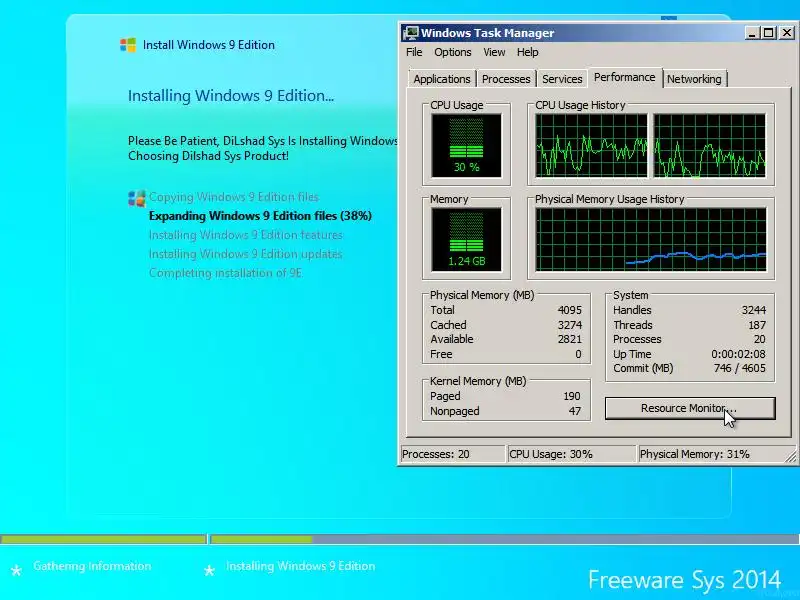Screen dimensions: 800x600
Task: Open the View menu
Action: 494,52
